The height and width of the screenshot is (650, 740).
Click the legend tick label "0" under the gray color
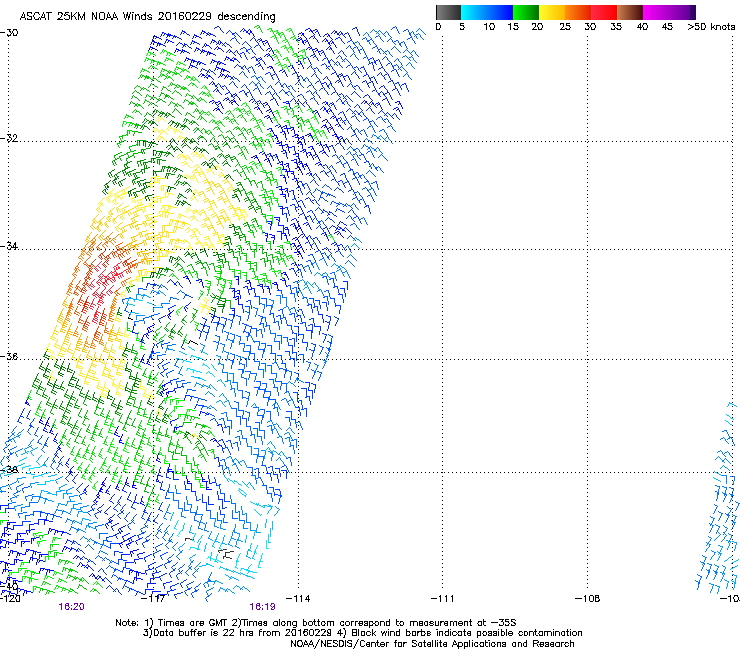coord(438,27)
